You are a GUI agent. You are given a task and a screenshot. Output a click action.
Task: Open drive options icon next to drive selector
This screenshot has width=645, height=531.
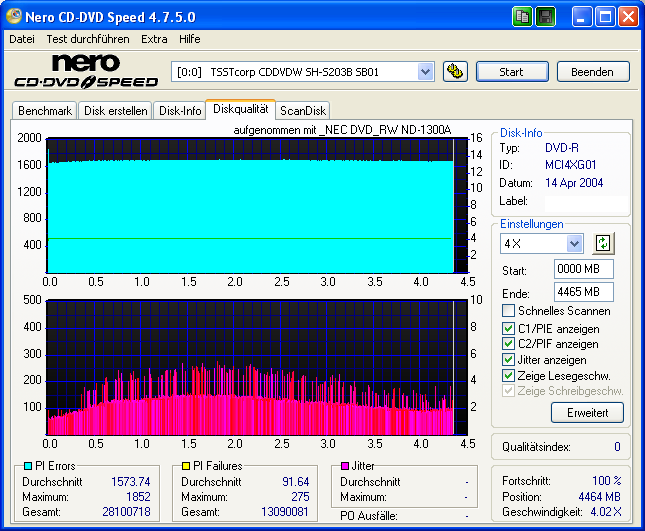pos(455,72)
